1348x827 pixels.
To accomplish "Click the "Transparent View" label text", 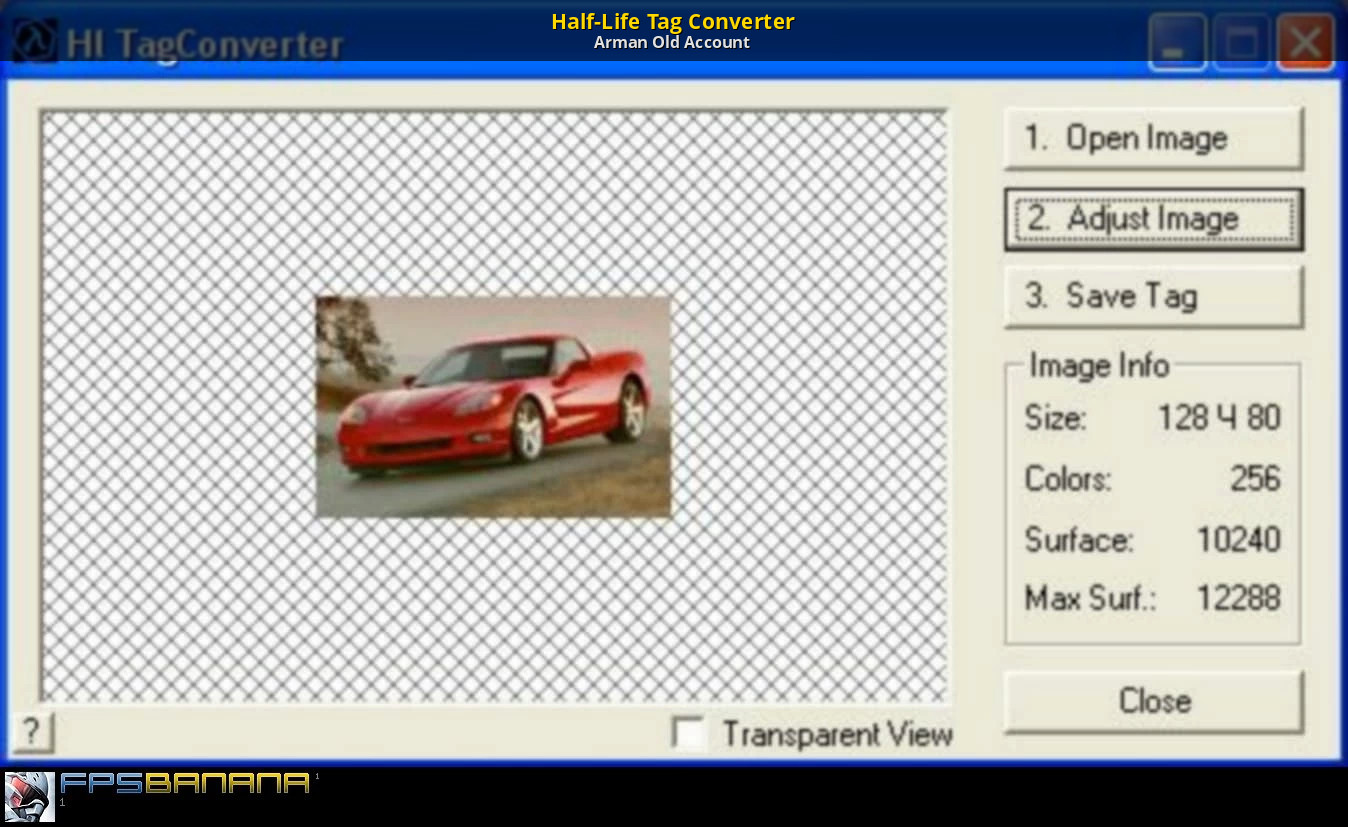I will pyautogui.click(x=837, y=734).
